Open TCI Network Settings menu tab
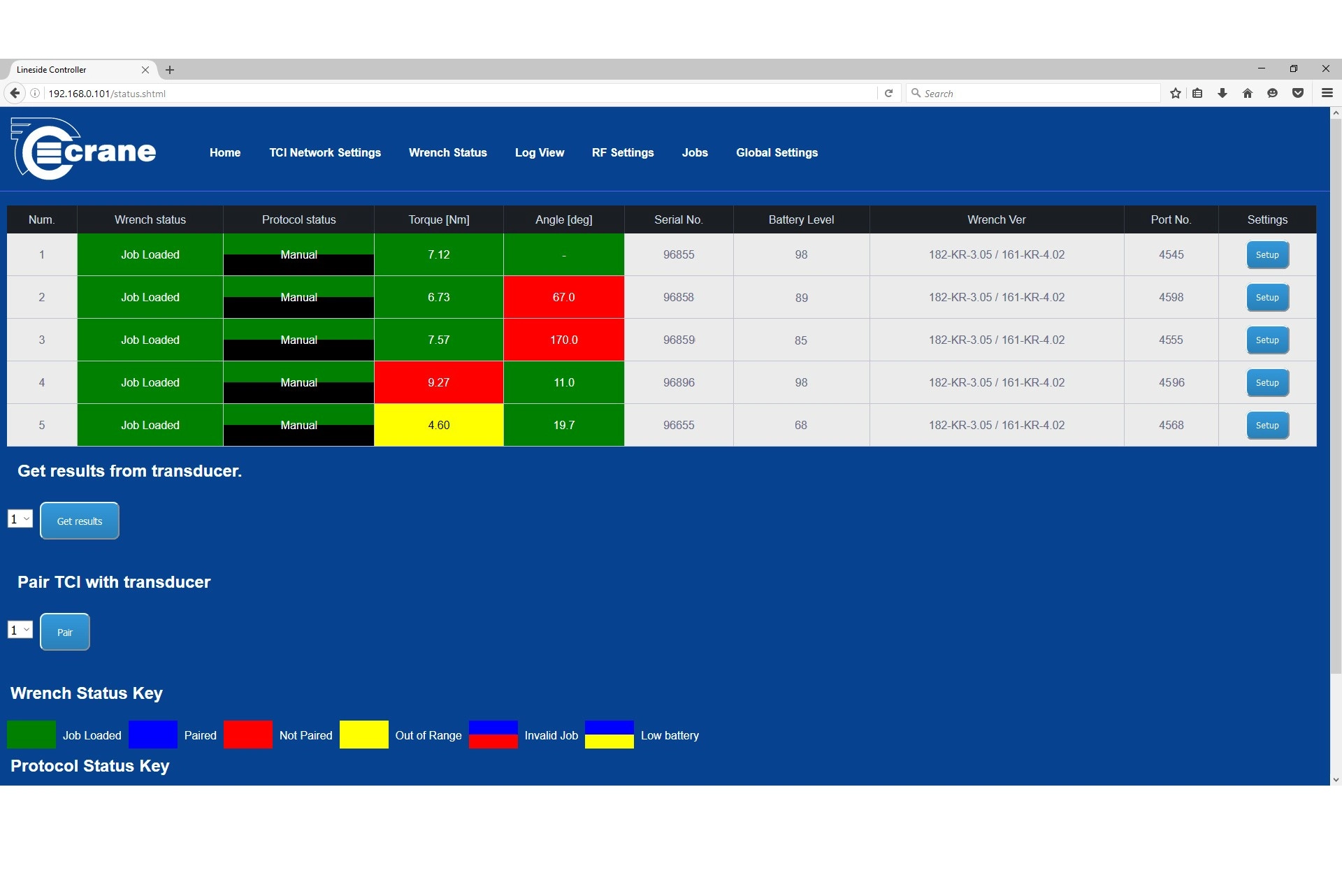 325,152
